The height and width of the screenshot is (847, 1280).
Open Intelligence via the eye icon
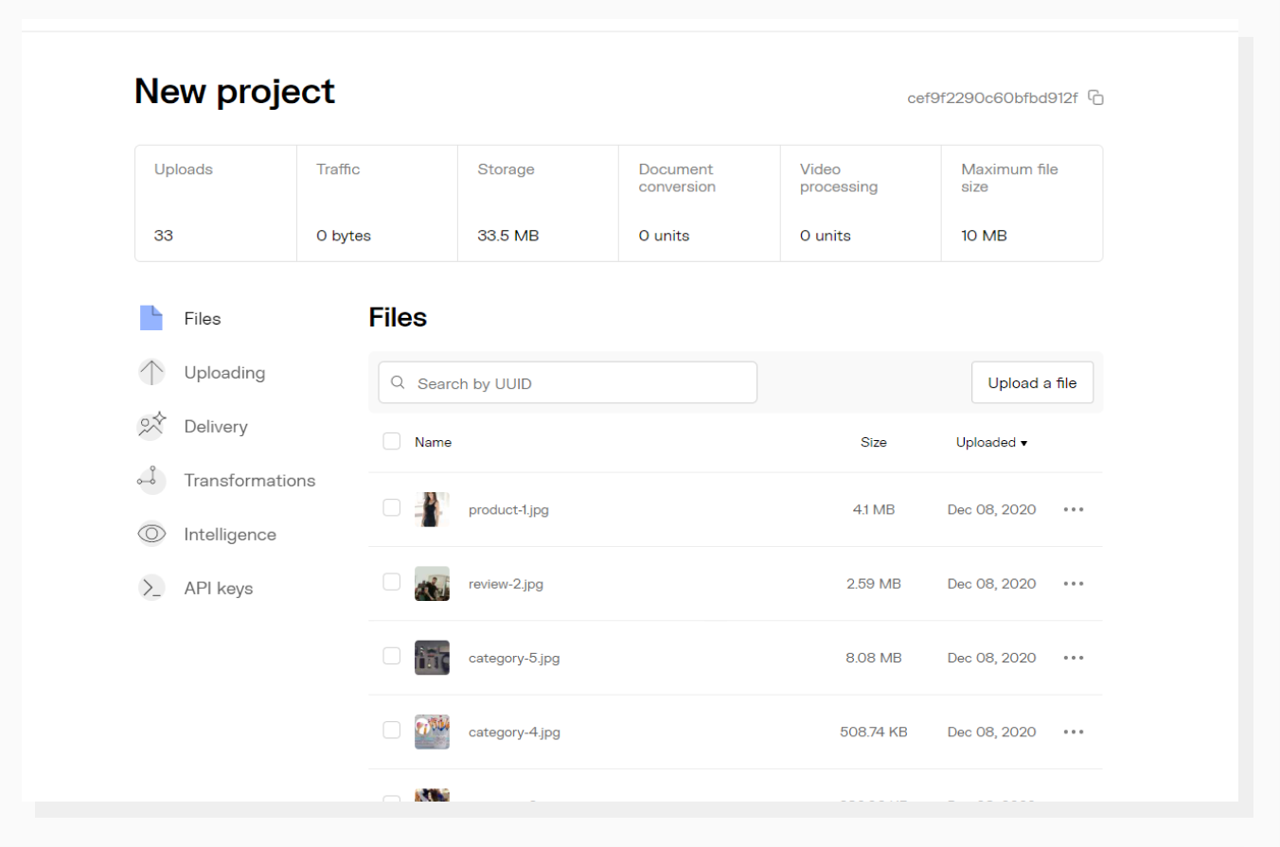(x=151, y=534)
